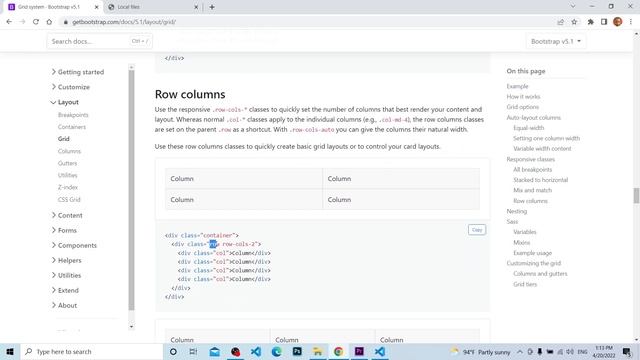Image resolution: width=640 pixels, height=360 pixels.
Task: Open the volume icon in system tray
Action: [x=570, y=351]
